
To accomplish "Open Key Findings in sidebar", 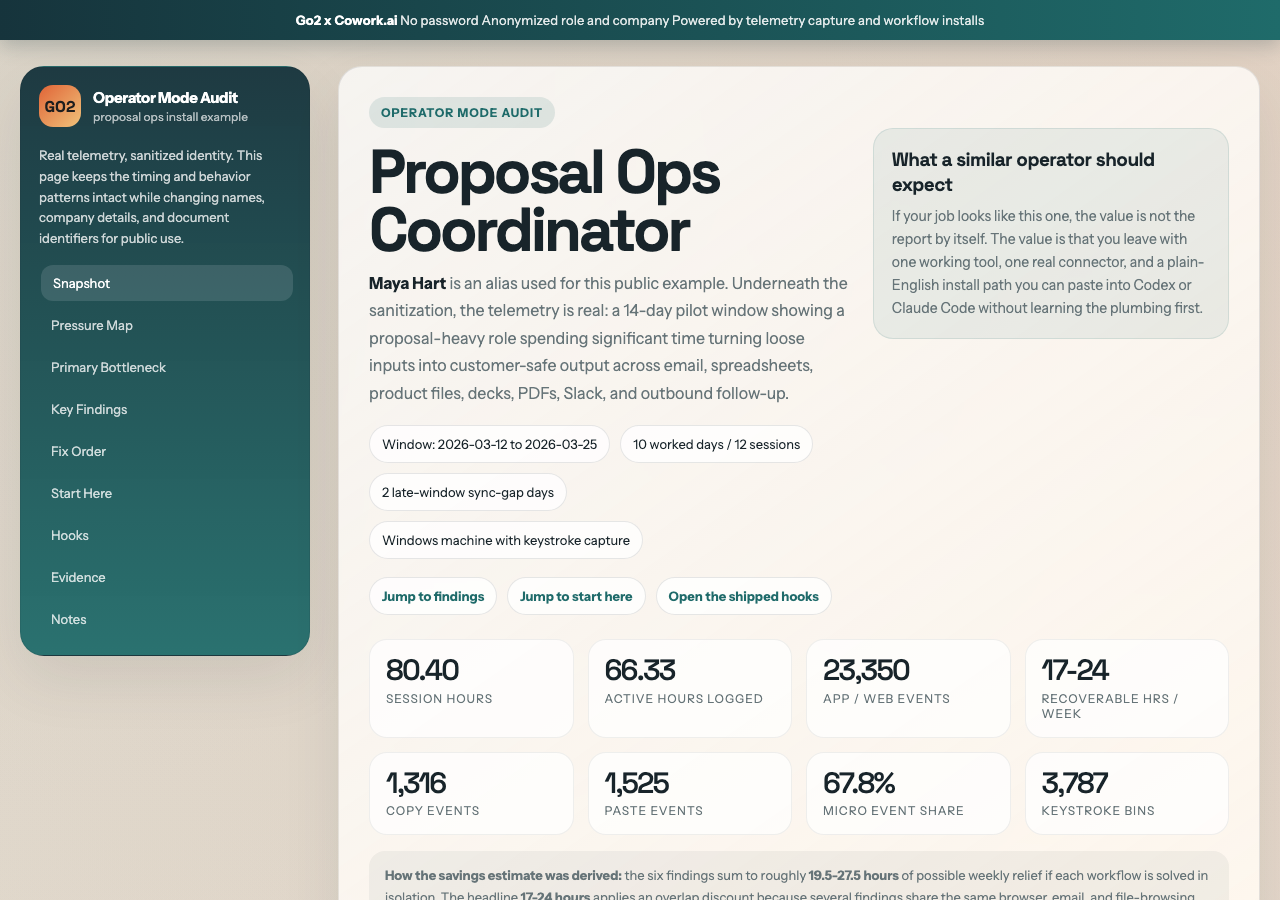I will (167, 409).
